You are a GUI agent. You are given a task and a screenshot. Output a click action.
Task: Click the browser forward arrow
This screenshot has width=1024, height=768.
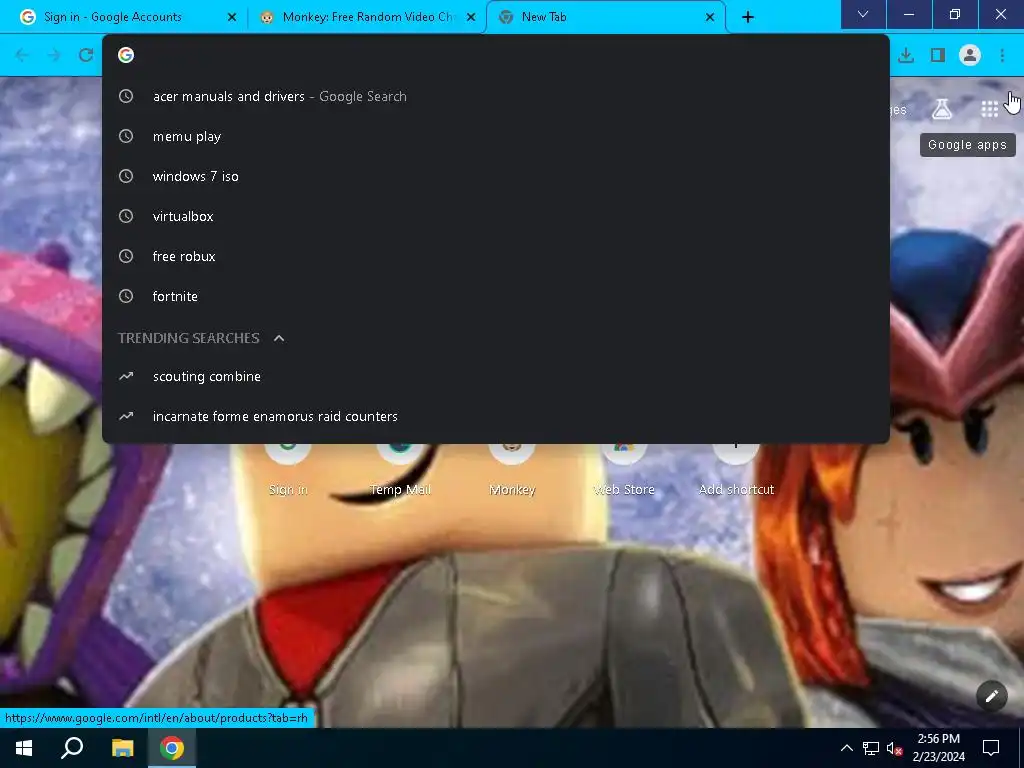tap(54, 56)
